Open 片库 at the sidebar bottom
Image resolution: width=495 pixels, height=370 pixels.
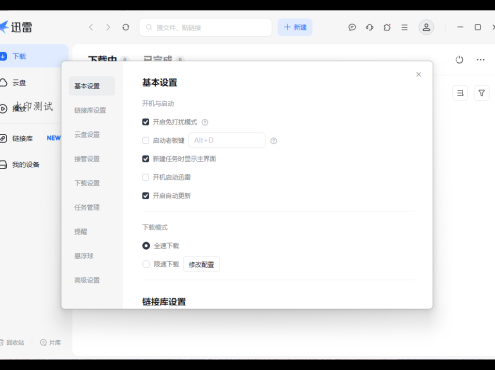pyautogui.click(x=50, y=342)
